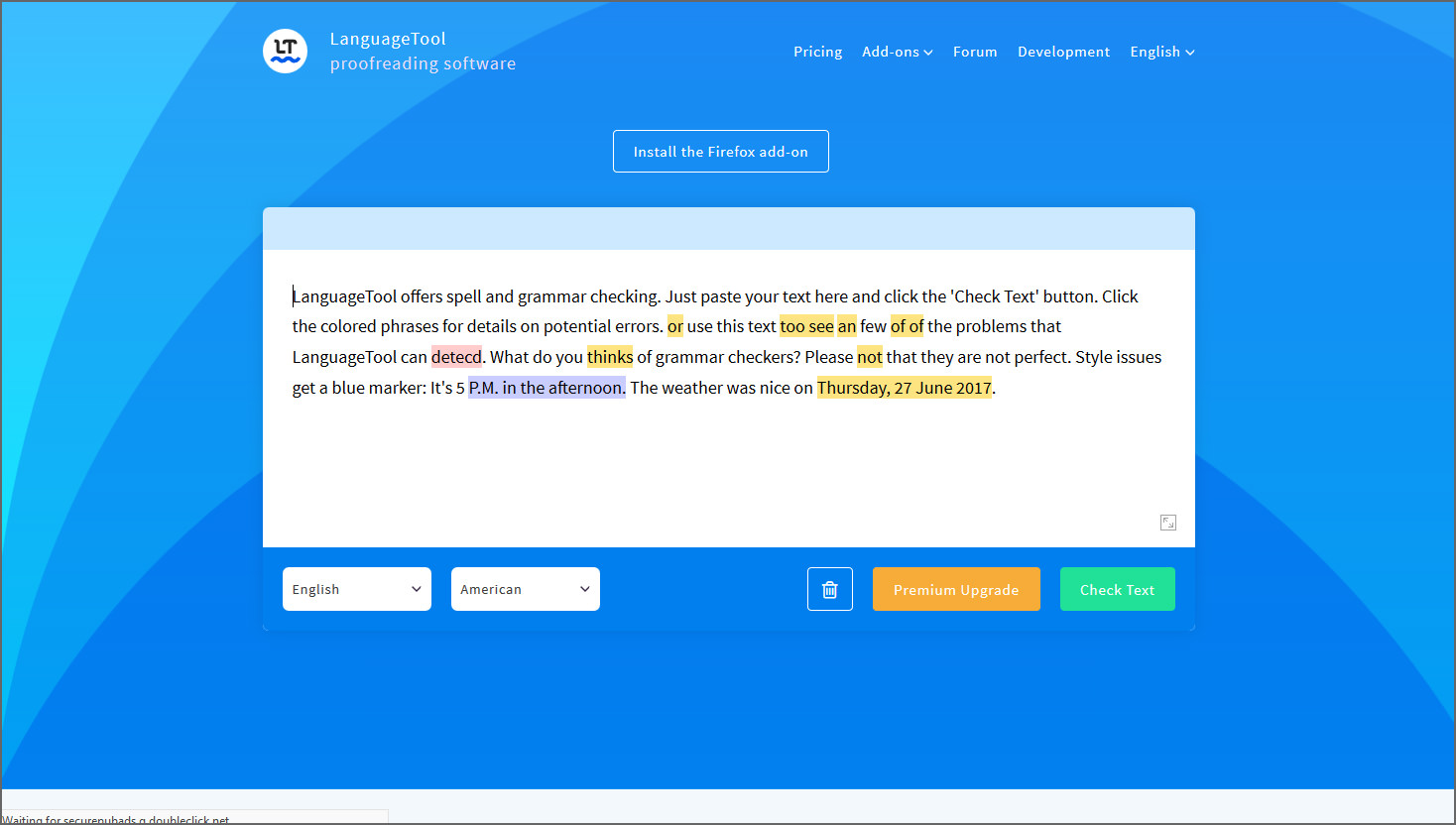
Task: Open the Pricing page
Action: click(817, 52)
